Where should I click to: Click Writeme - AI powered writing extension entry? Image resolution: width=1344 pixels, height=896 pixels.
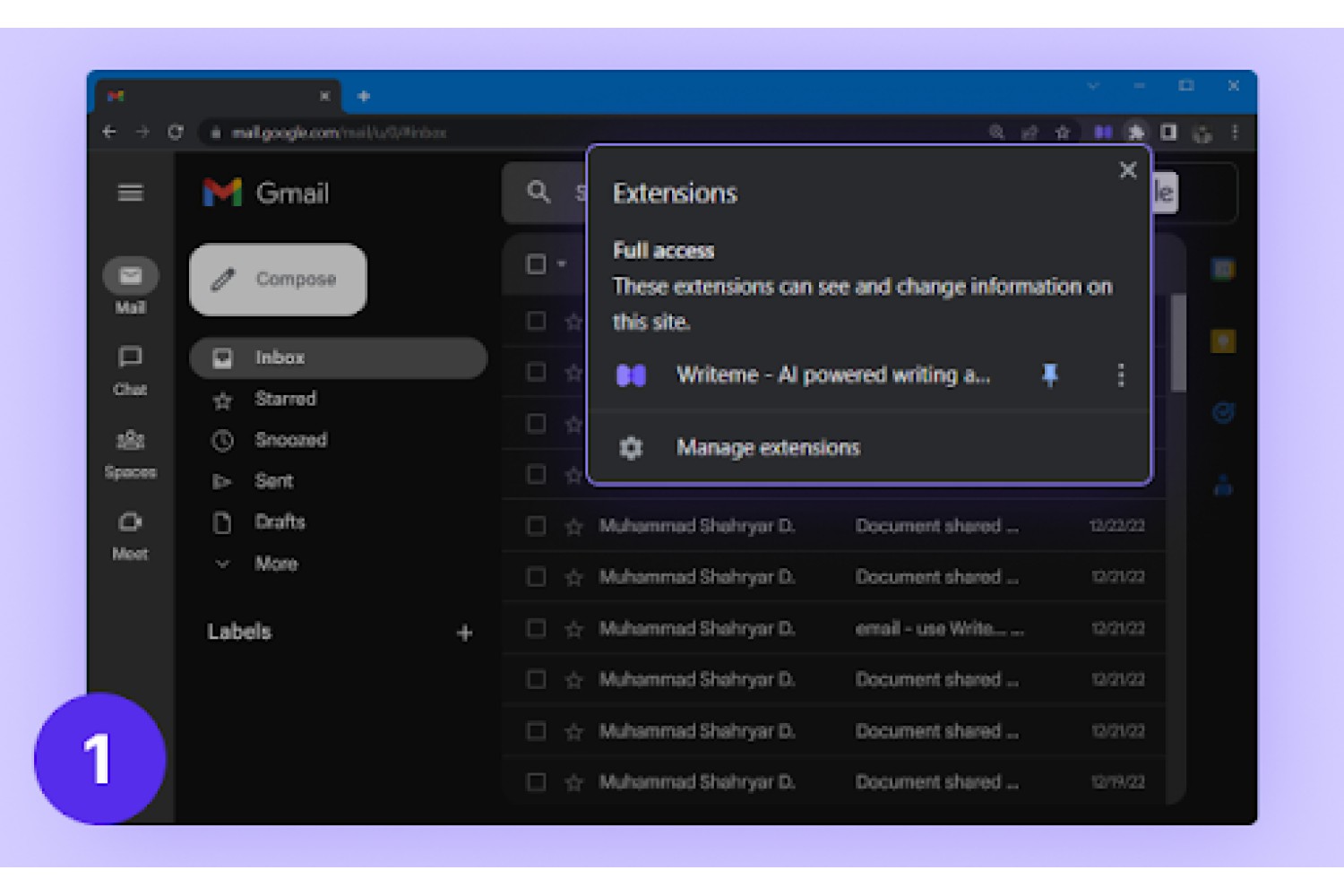coord(833,375)
